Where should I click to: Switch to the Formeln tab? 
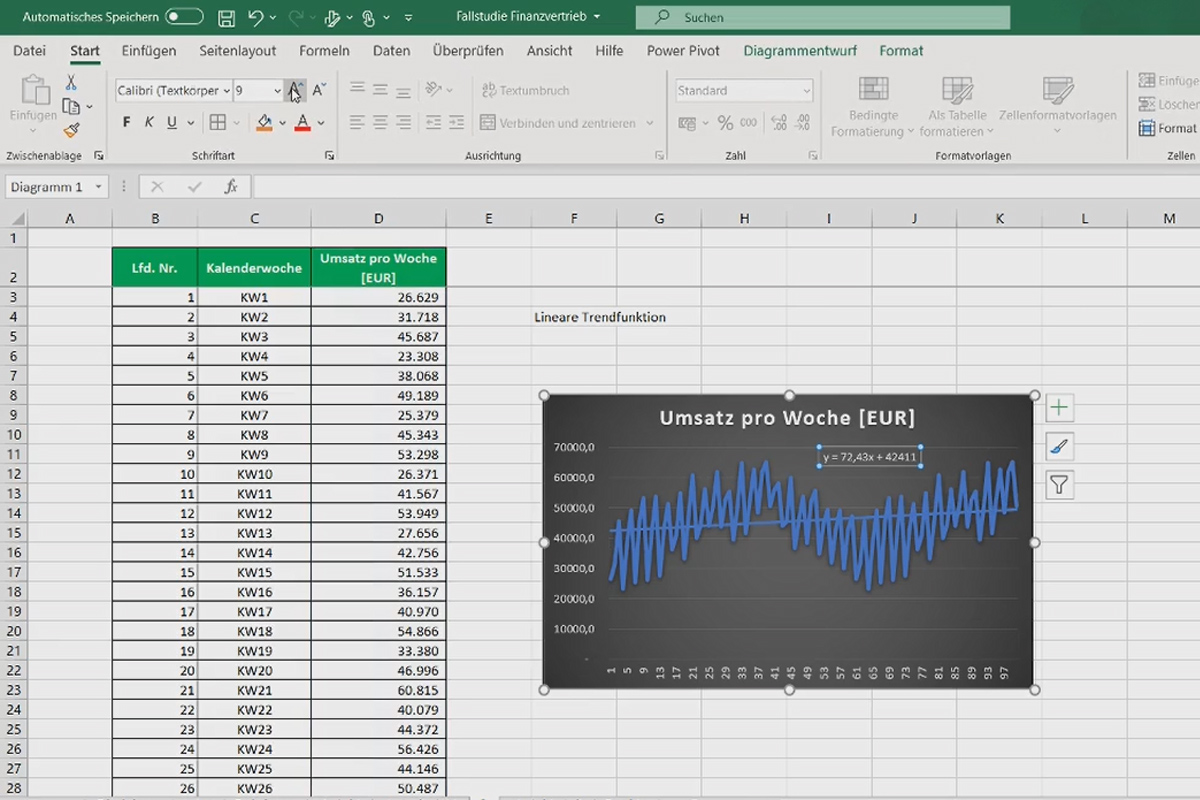click(325, 50)
